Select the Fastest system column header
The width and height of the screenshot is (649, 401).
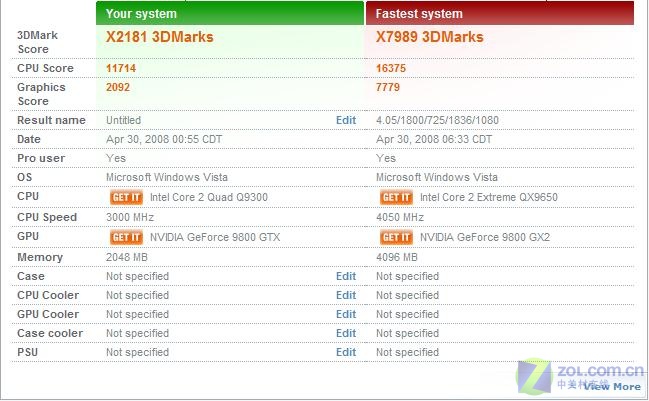pos(500,13)
